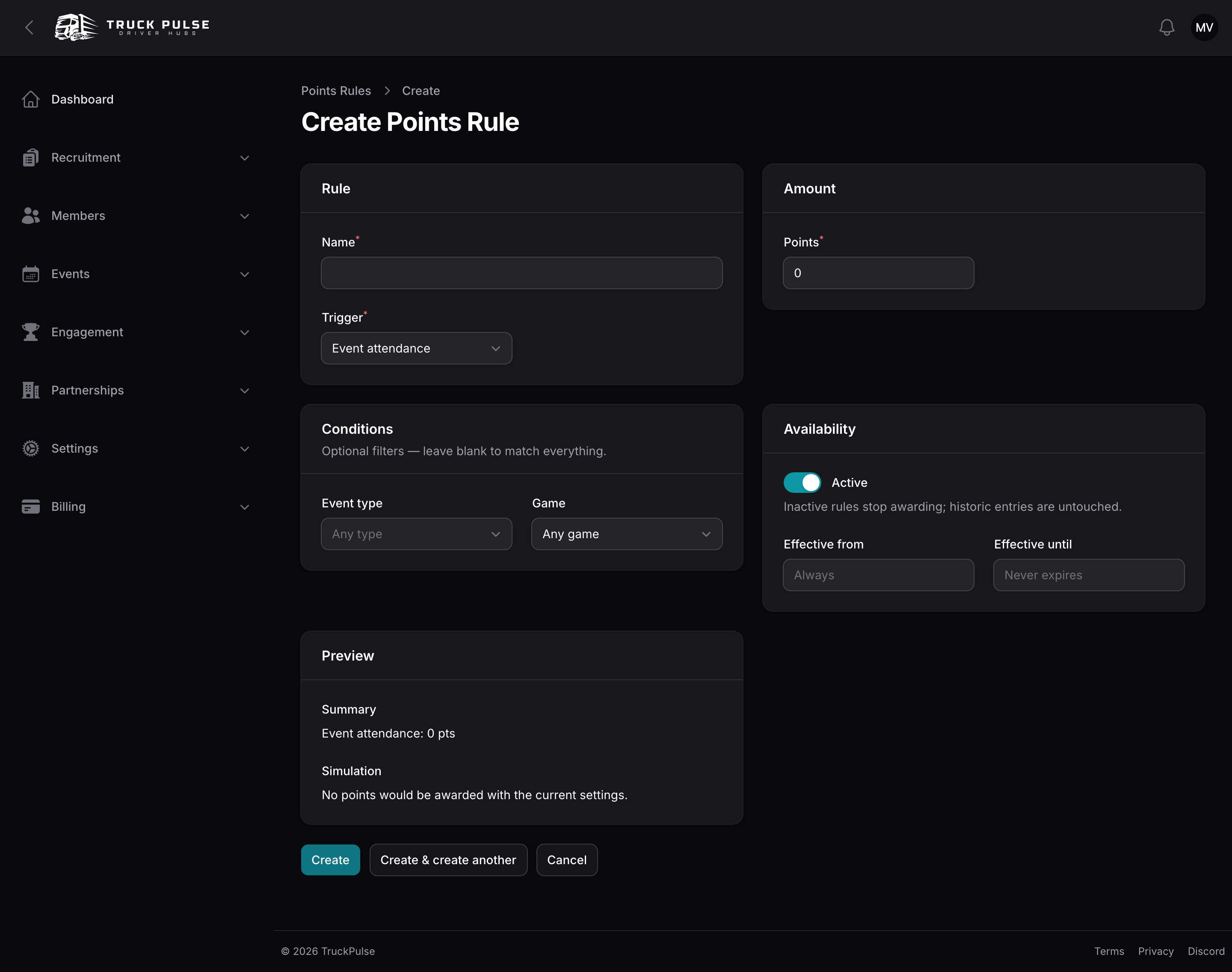This screenshot has width=1232, height=972.
Task: Click the Members people icon
Action: (x=31, y=216)
